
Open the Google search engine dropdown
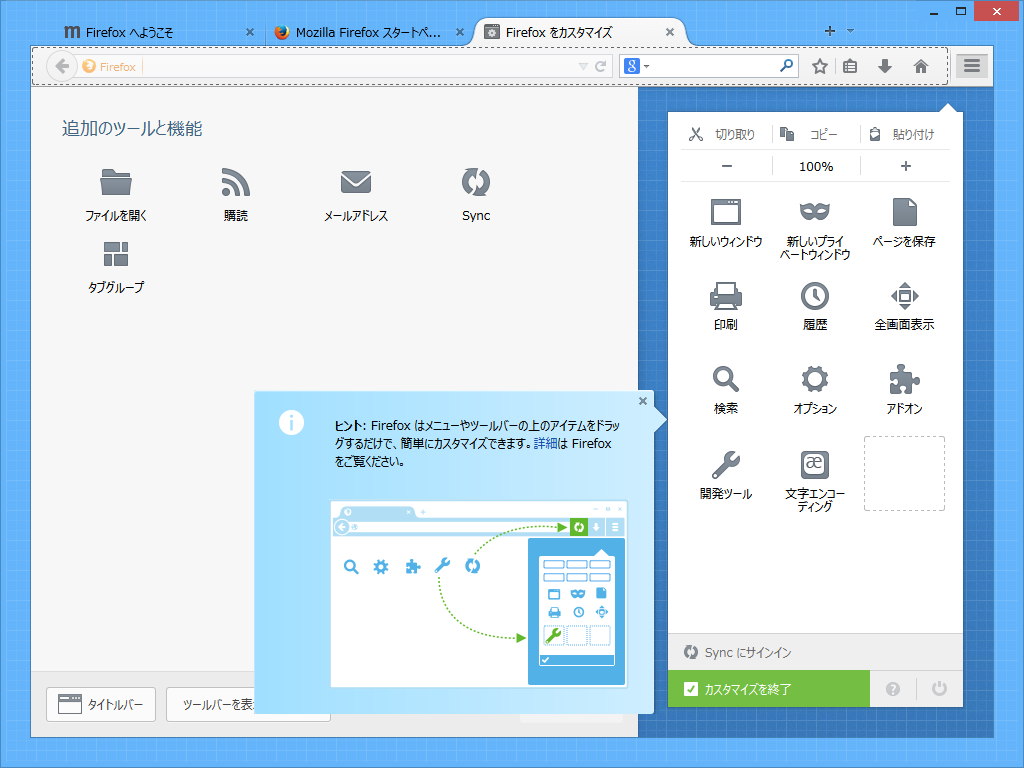(636, 66)
